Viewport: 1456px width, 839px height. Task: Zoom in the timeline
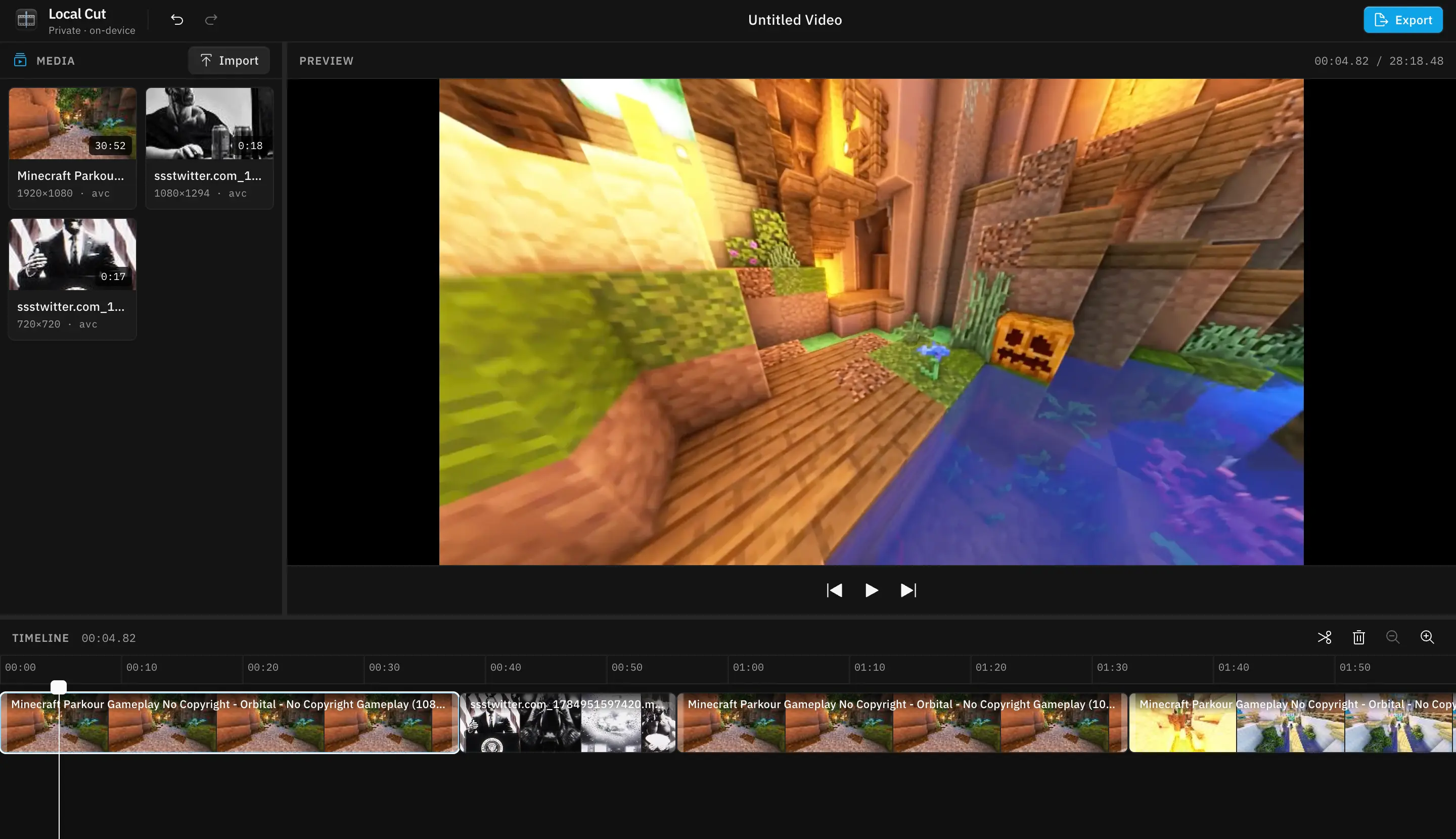(x=1427, y=637)
